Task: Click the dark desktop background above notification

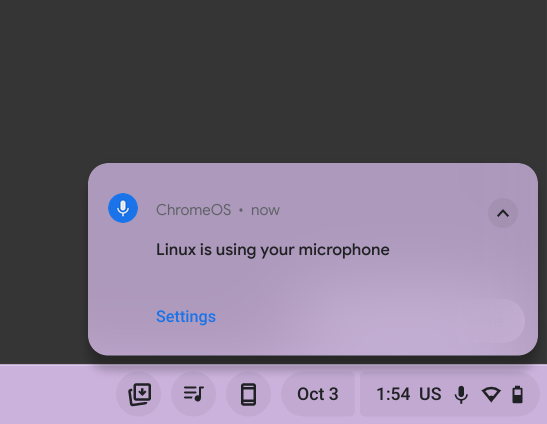Action: click(x=274, y=80)
